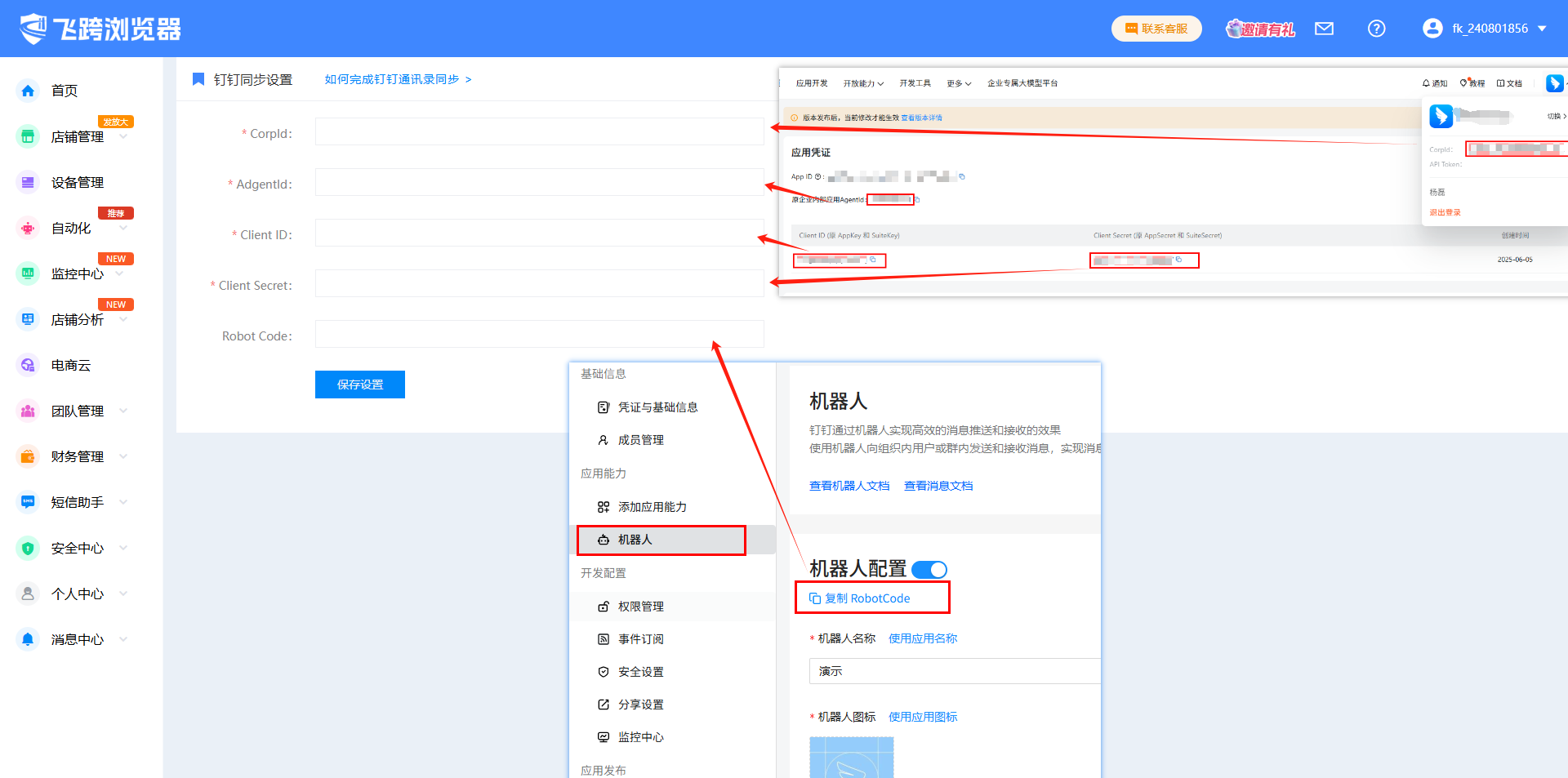Expand the 团队管理 sidebar chevron
Viewport: 1568px width, 778px height.
(x=123, y=411)
